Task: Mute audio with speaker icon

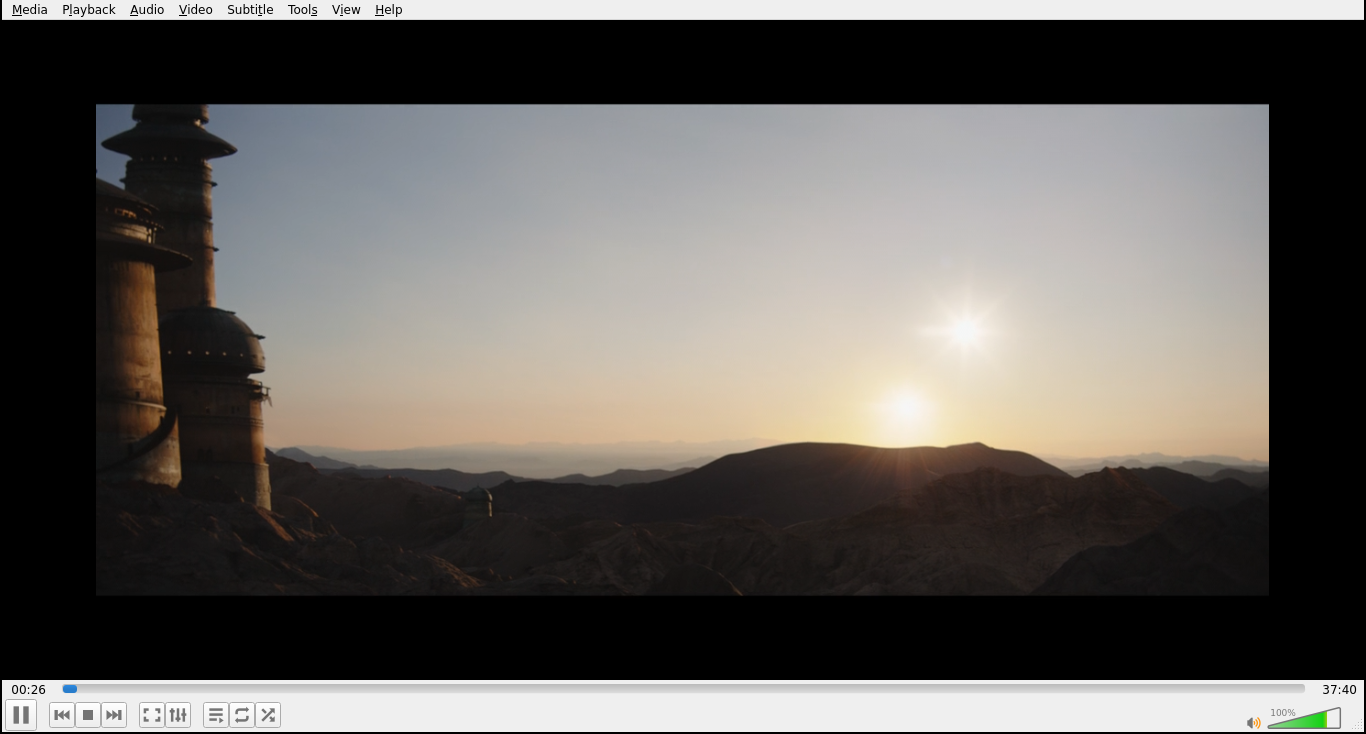Action: pyautogui.click(x=1253, y=722)
